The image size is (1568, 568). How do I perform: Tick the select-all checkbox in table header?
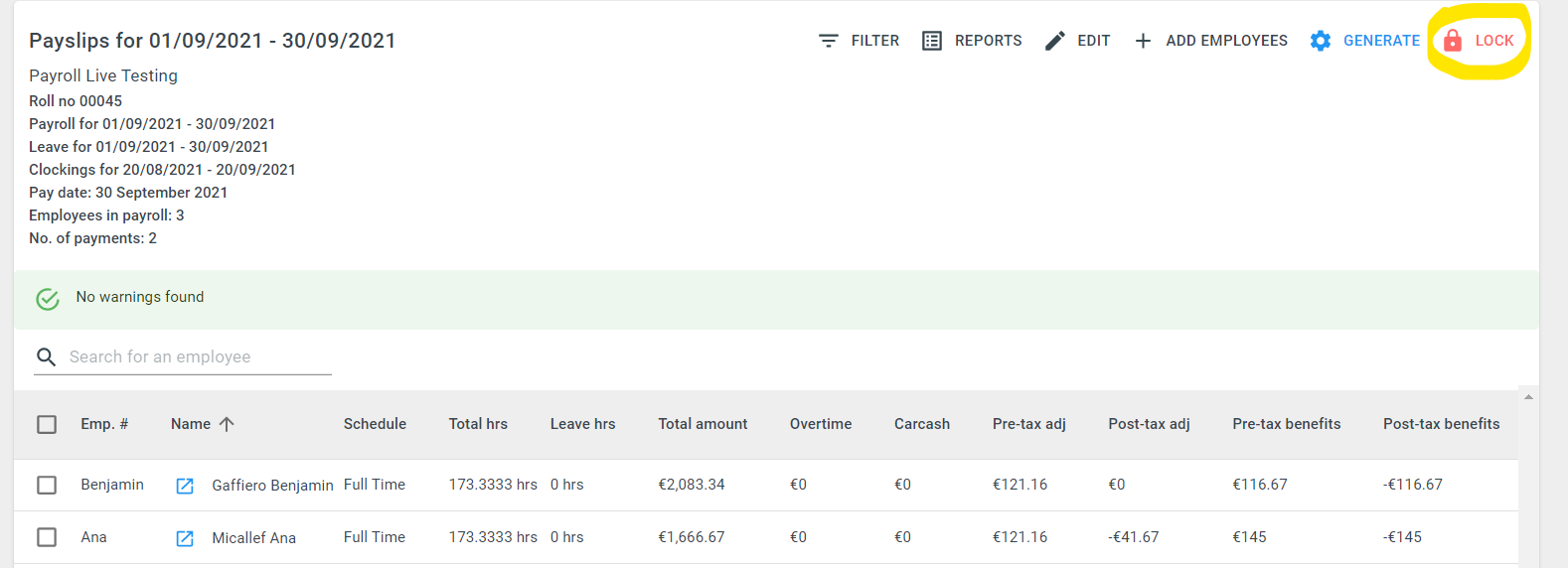click(47, 424)
